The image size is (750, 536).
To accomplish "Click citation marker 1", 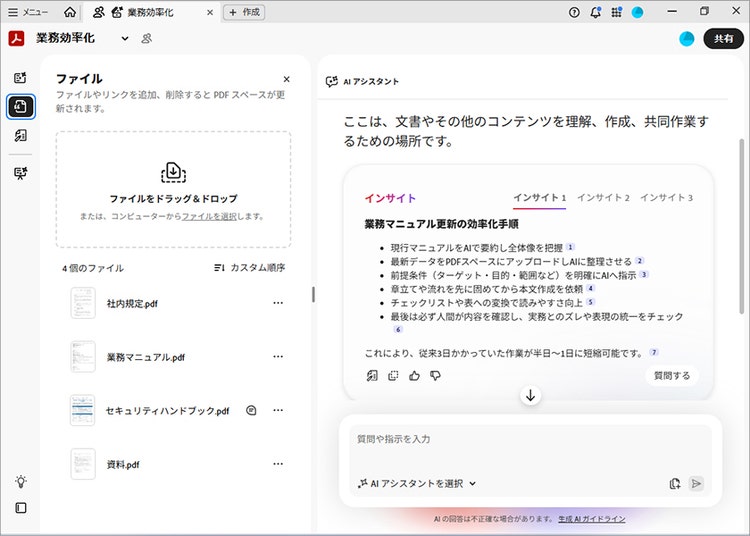I will pos(570,247).
